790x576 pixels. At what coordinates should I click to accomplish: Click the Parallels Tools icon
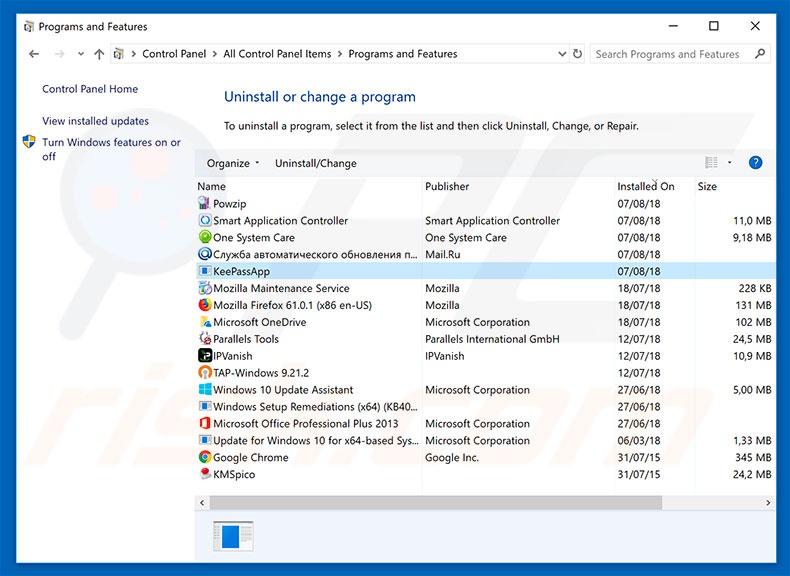(x=205, y=339)
